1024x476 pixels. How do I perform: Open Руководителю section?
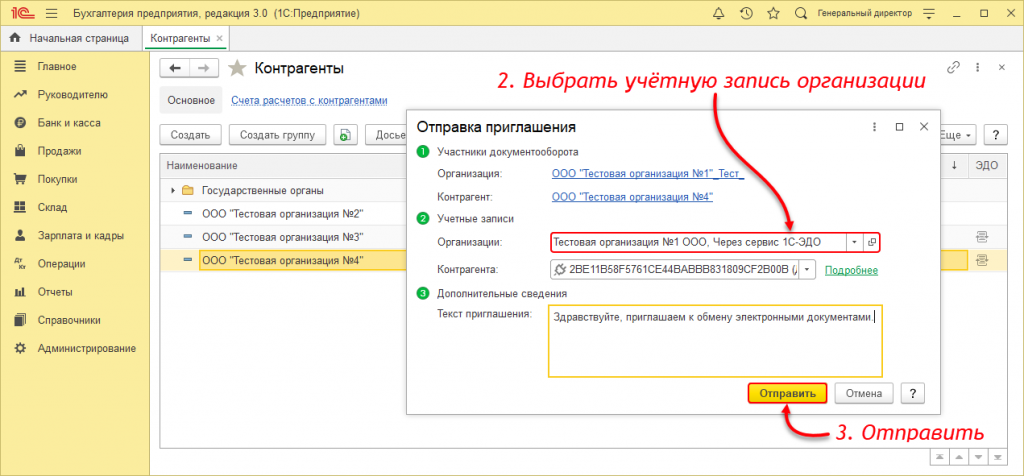pyautogui.click(x=72, y=95)
